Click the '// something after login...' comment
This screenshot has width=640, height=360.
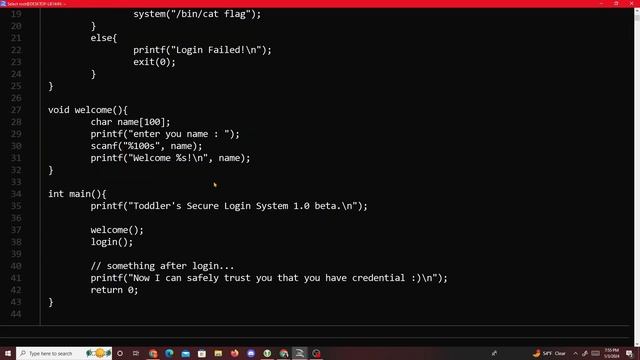coord(162,266)
